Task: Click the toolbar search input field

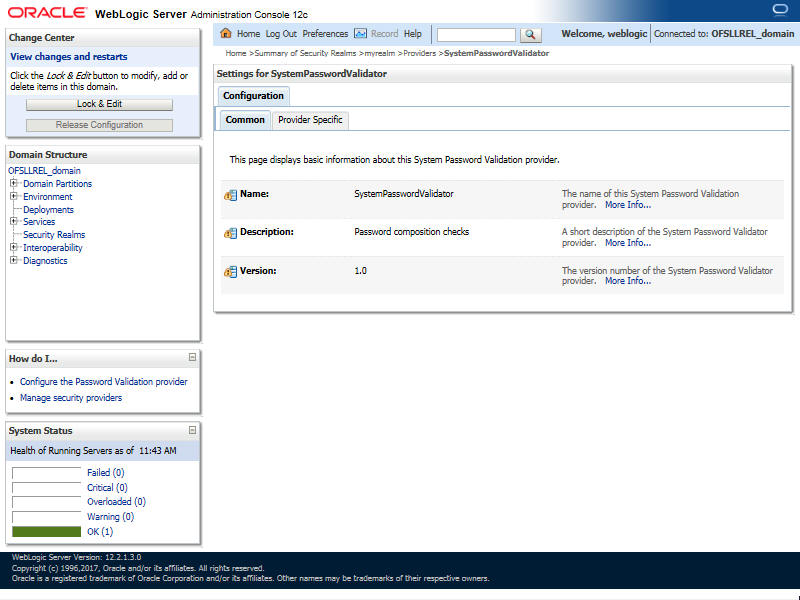Action: (x=477, y=35)
